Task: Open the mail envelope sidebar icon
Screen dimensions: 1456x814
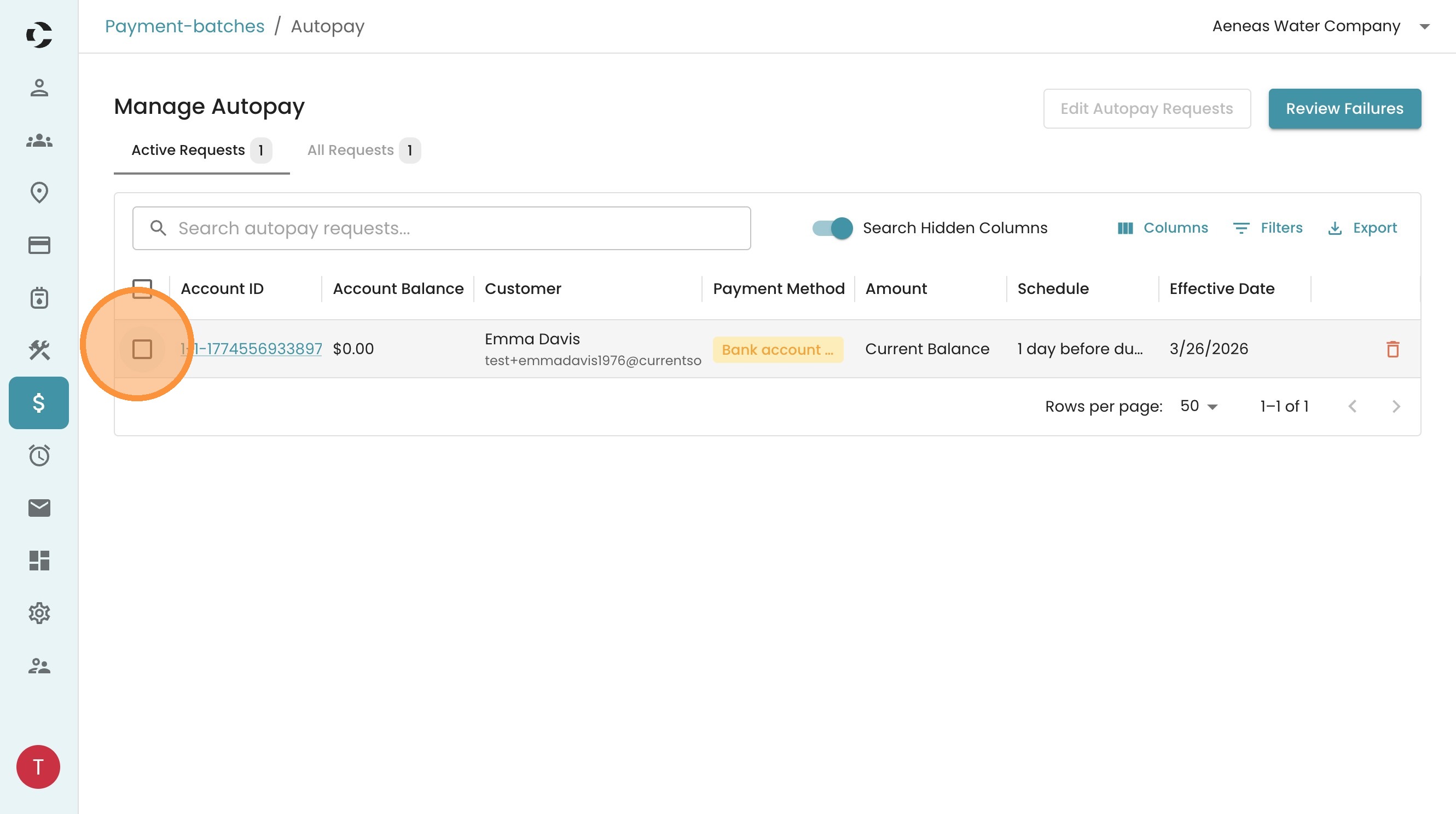Action: point(39,507)
